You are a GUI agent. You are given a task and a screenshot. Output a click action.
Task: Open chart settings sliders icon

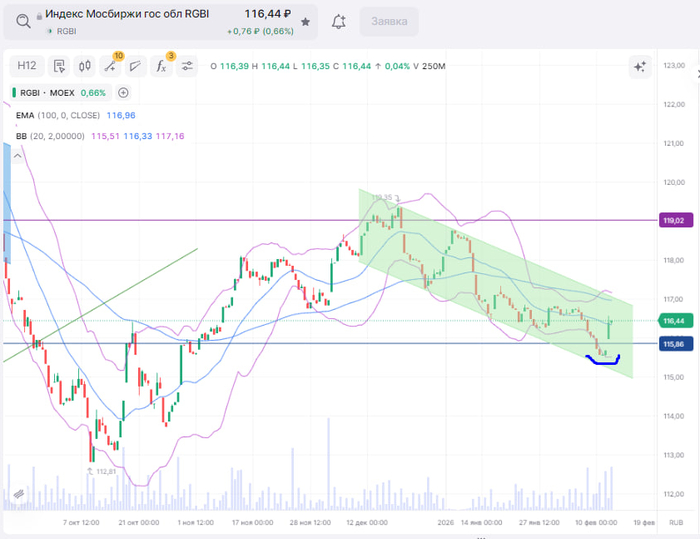[x=188, y=66]
